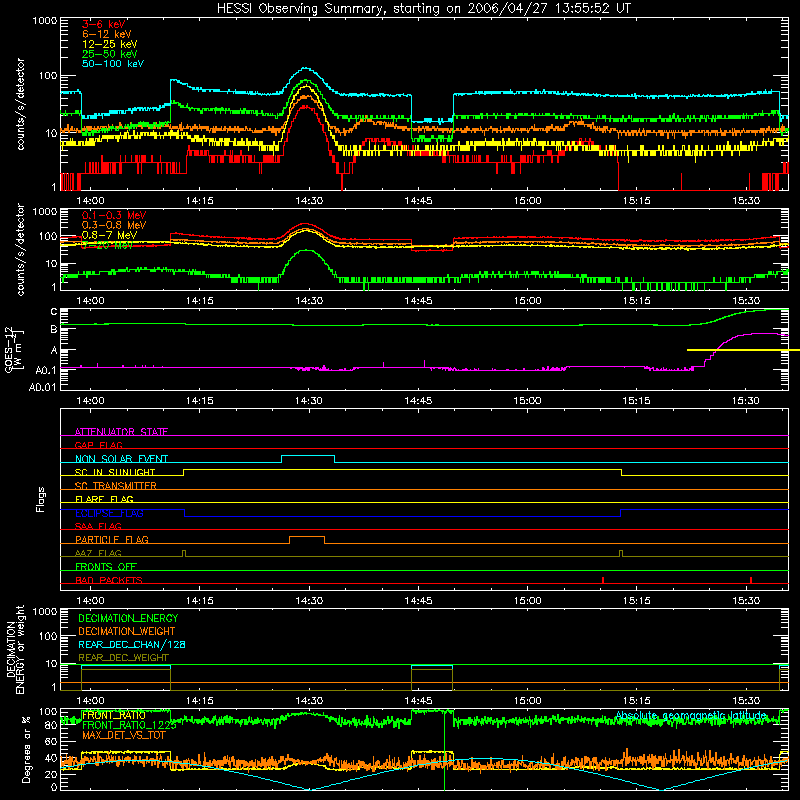The width and height of the screenshot is (800, 800).
Task: Select the B class tick label on GOES axis
Action: [x=54, y=330]
